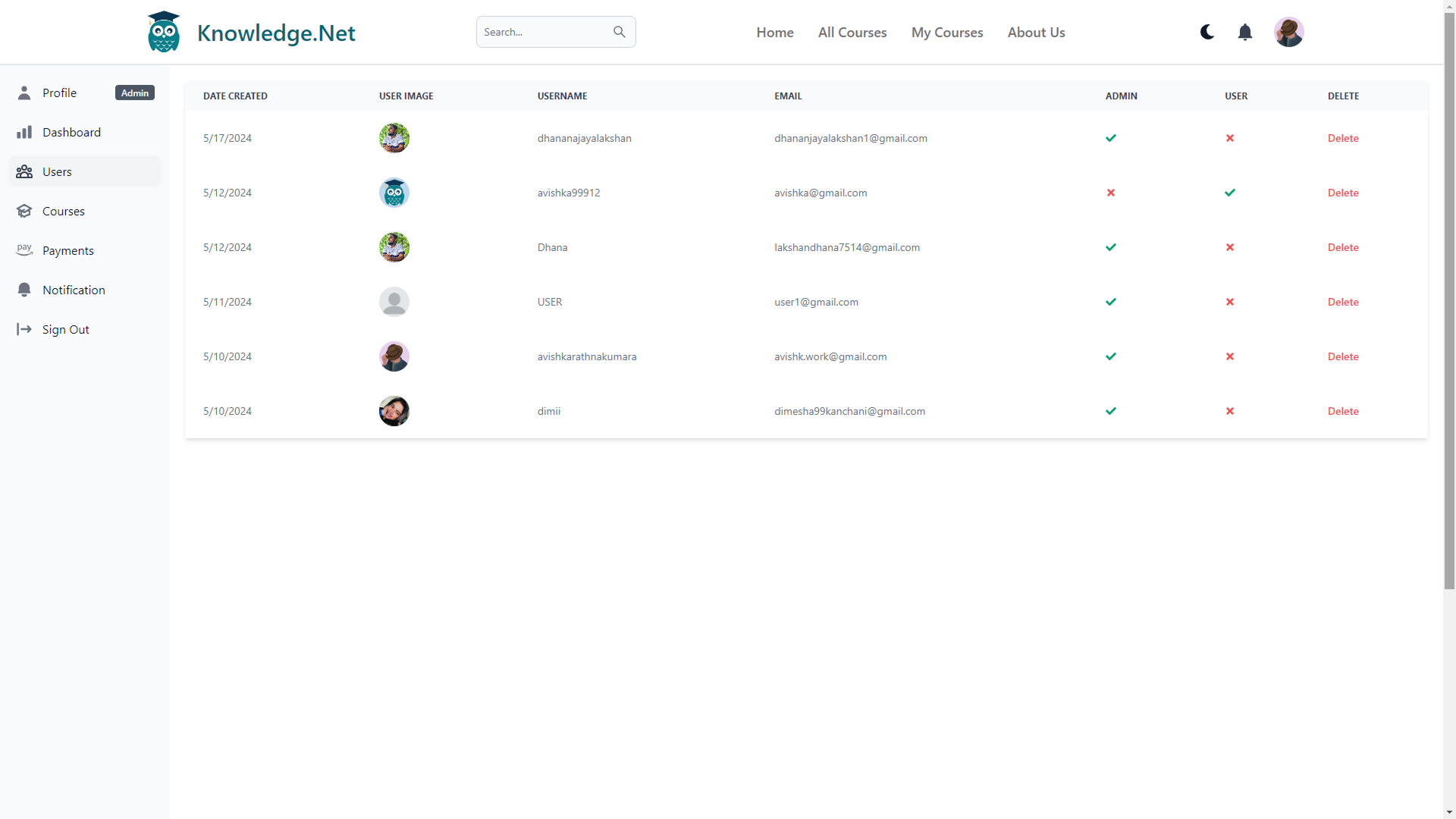Click the Knowledge.Net owl logo

point(163,31)
